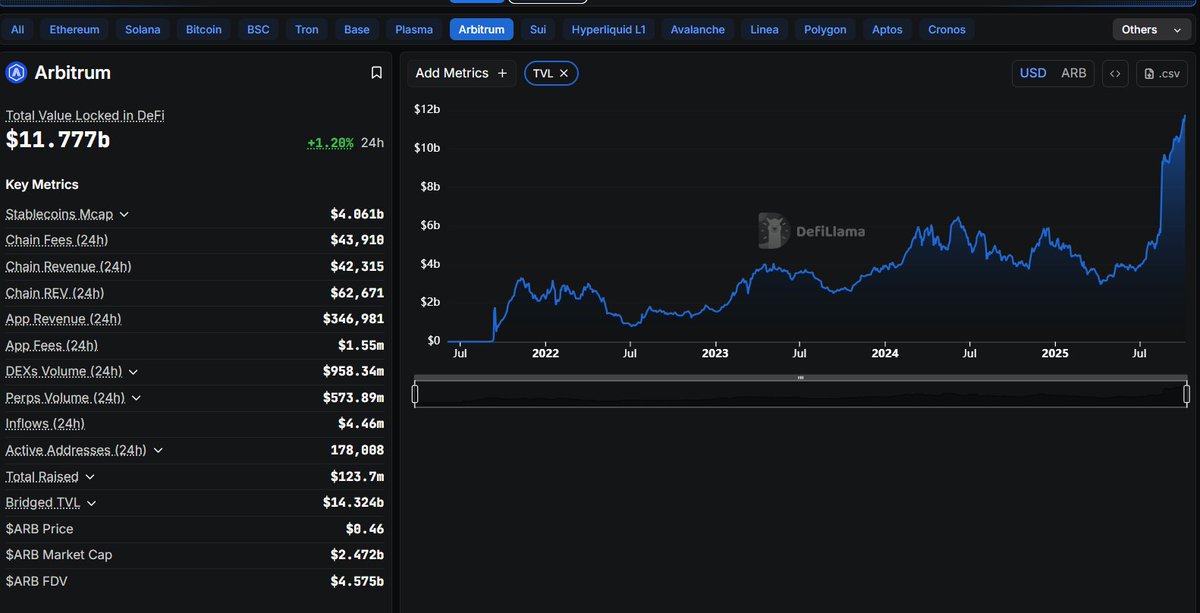Click the Arbitrum chain logo icon
Screen dimensions: 1200x613
point(14,72)
